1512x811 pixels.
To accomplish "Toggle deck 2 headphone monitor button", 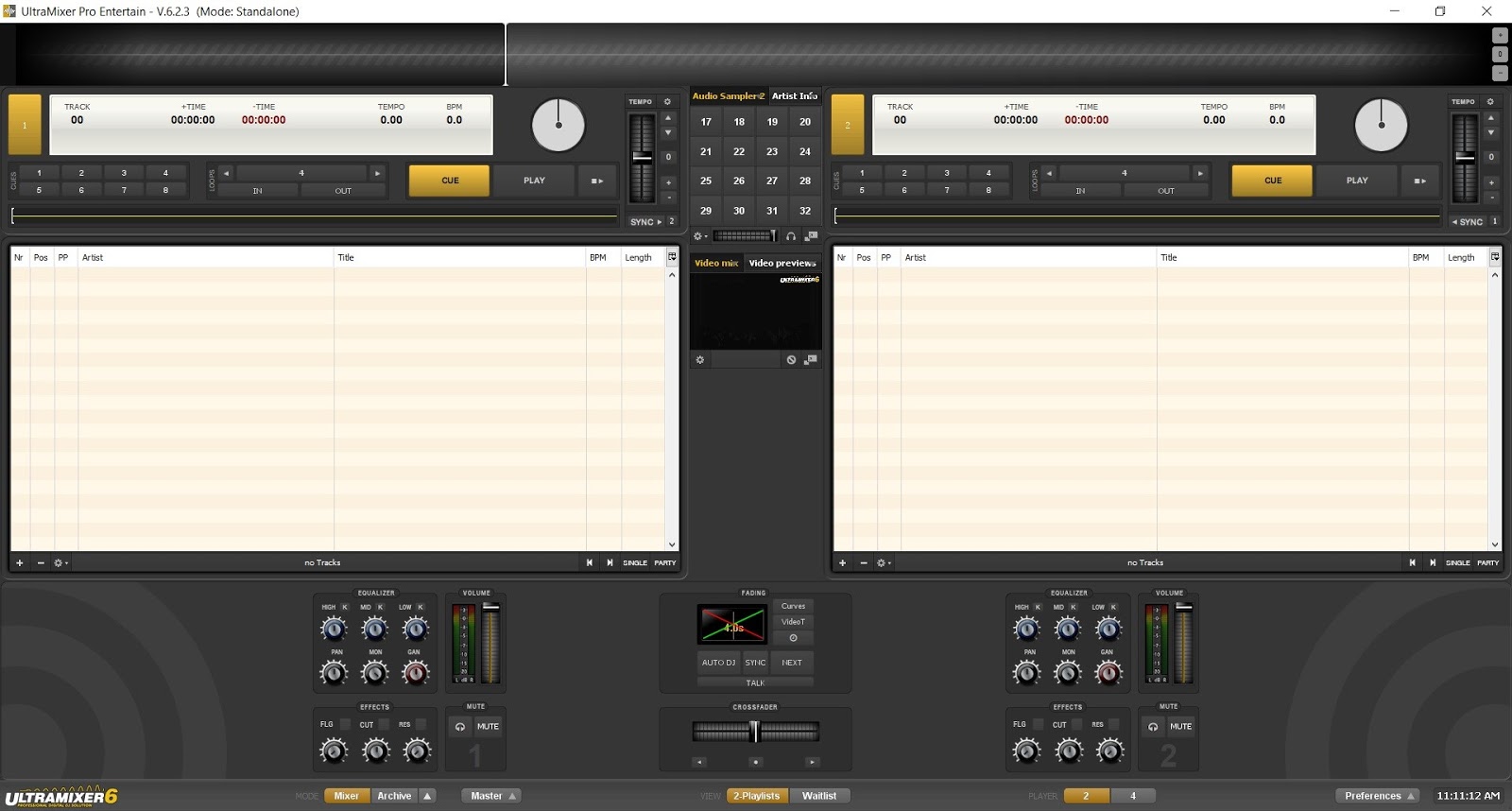I will coord(1153,726).
